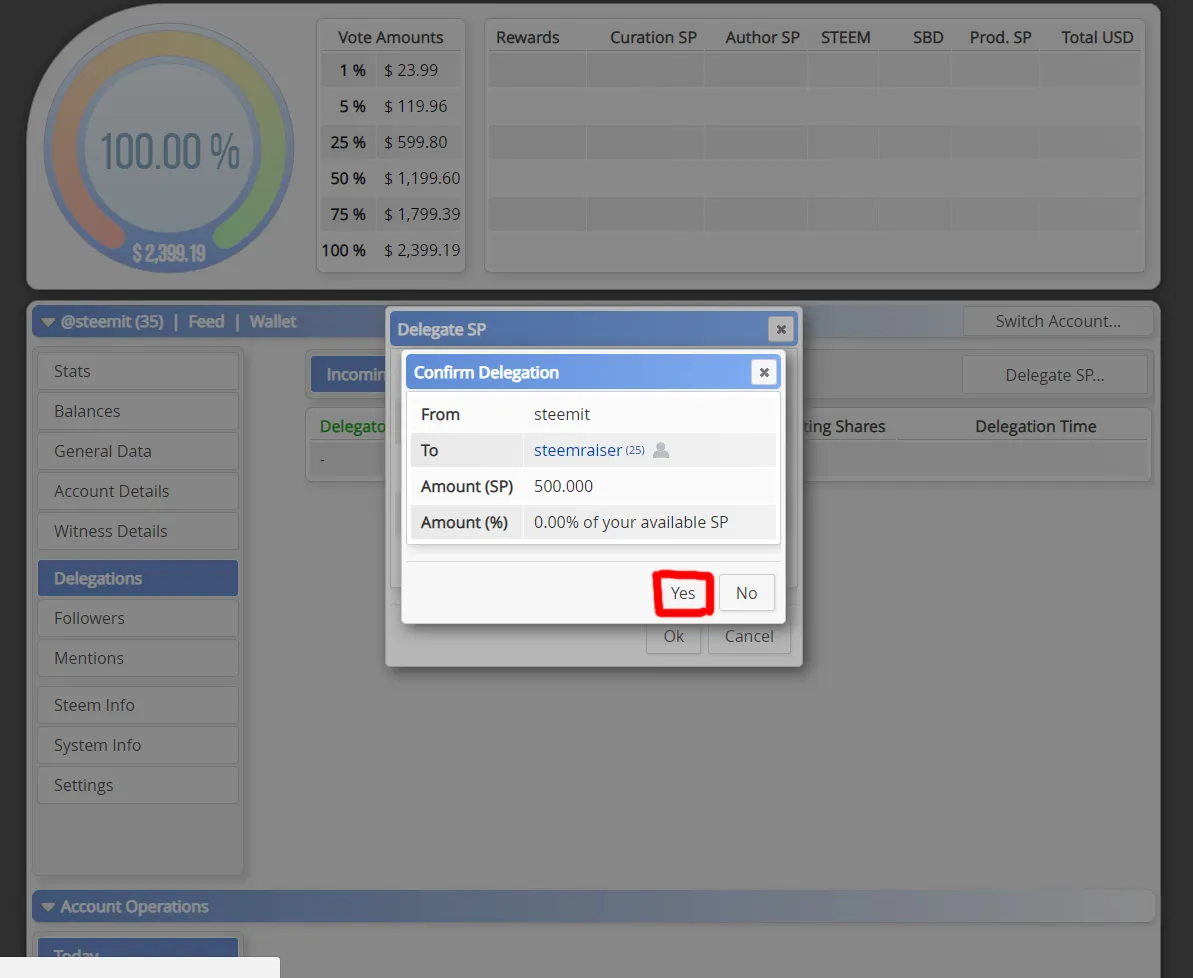Viewport: 1193px width, 978px height.
Task: Select the Delegations sidebar tab
Action: pyautogui.click(x=138, y=578)
